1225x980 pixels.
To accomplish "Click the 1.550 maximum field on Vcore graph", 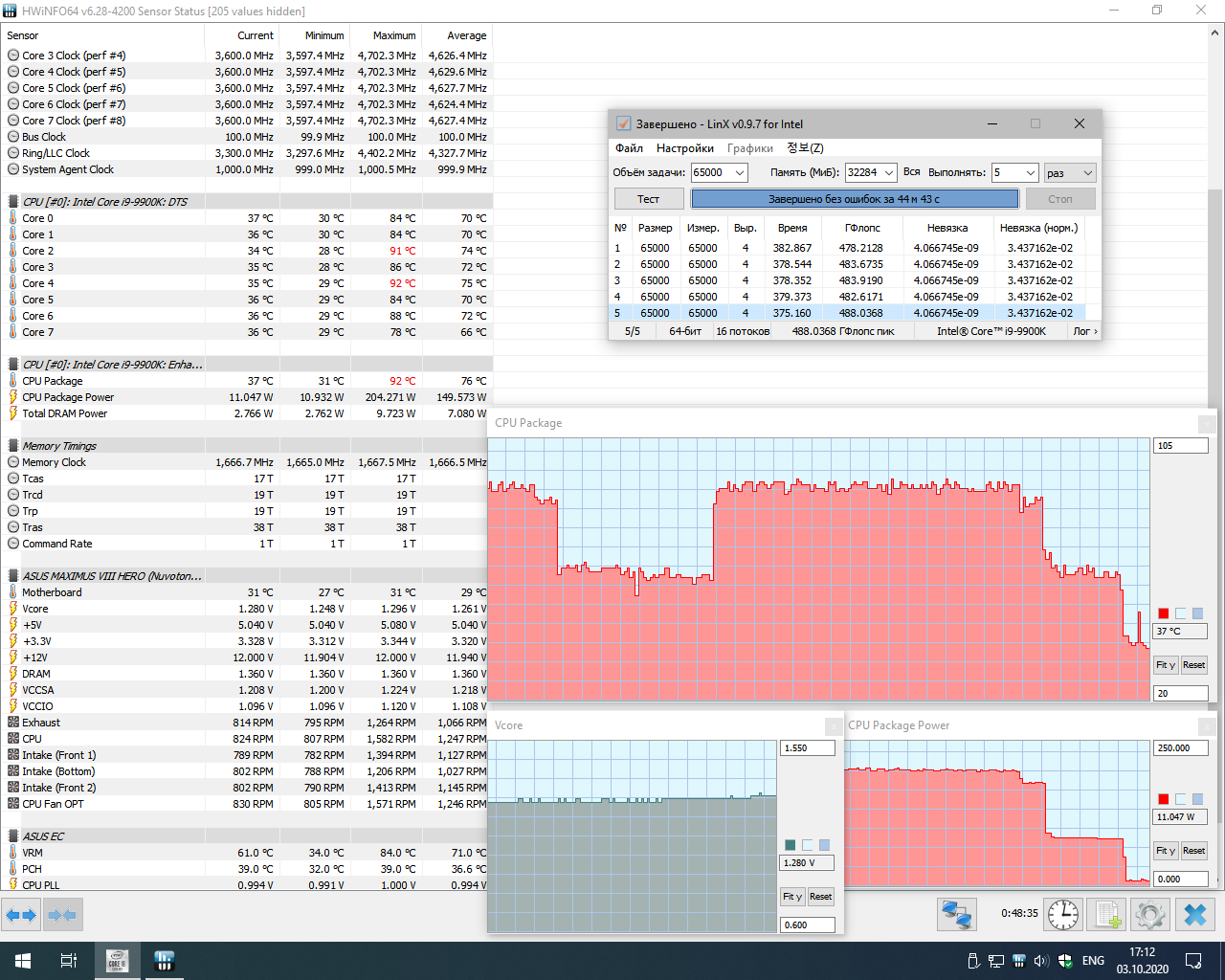I will click(x=808, y=748).
